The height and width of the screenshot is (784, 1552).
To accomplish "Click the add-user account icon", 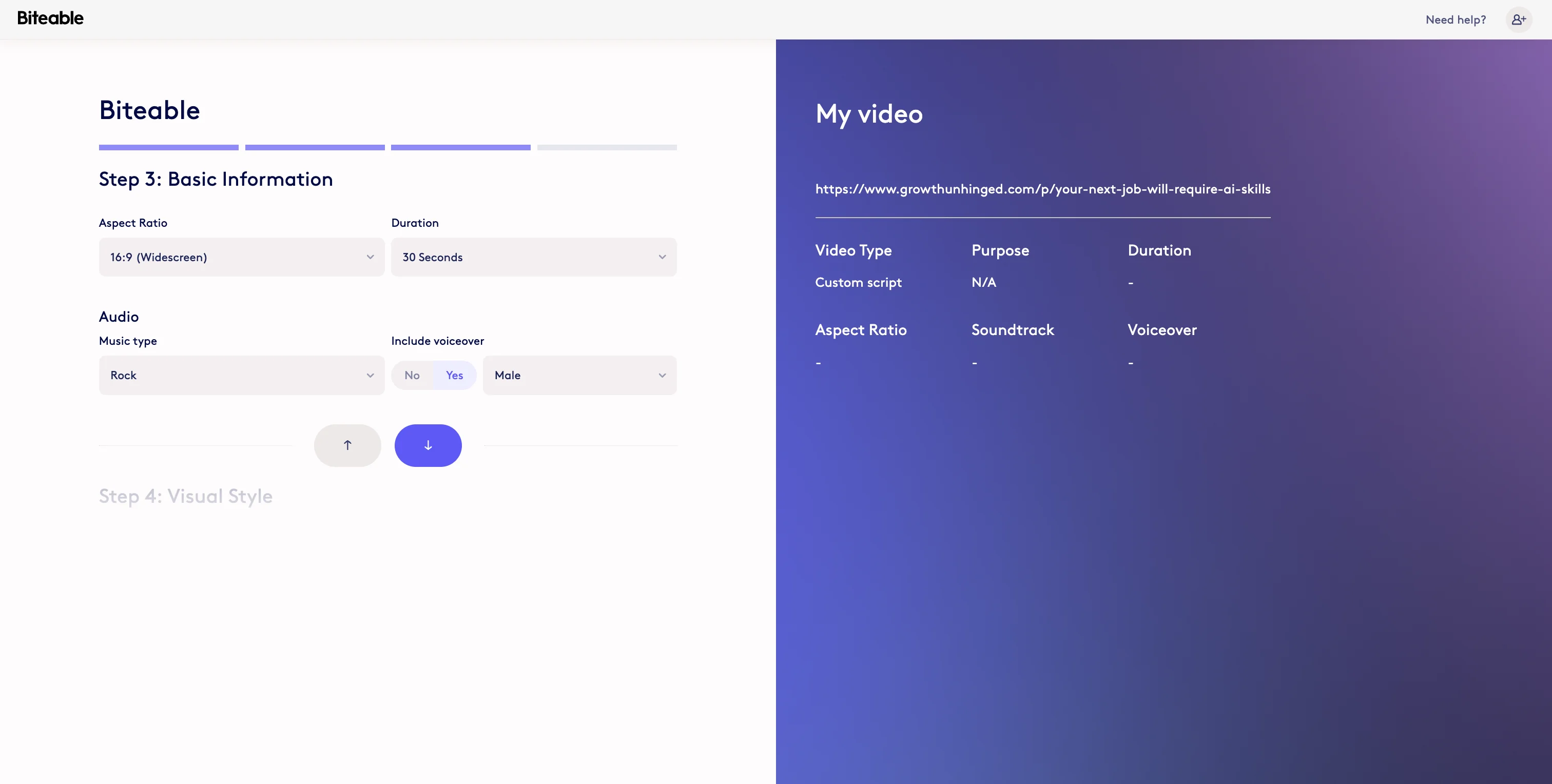I will (x=1518, y=19).
